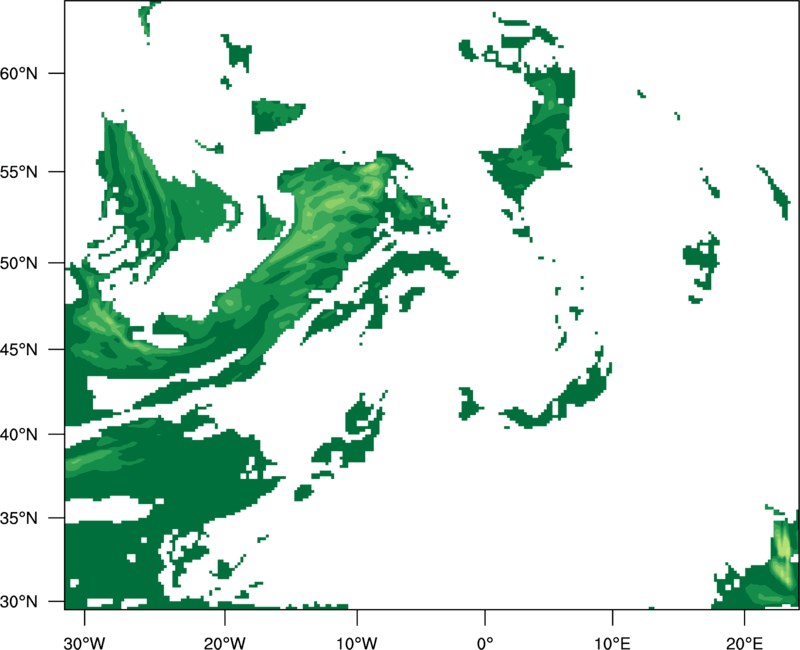The image size is (800, 650).
Task: Click the 50°N latitude label
Action: tap(19, 263)
